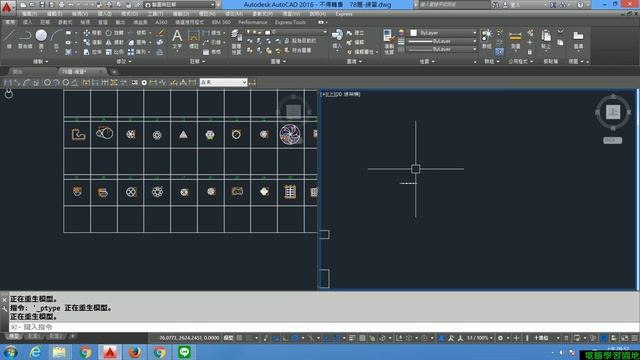This screenshot has height=360, width=640.
Task: Open the Layer Properties manager icon
Action: (x=236, y=41)
